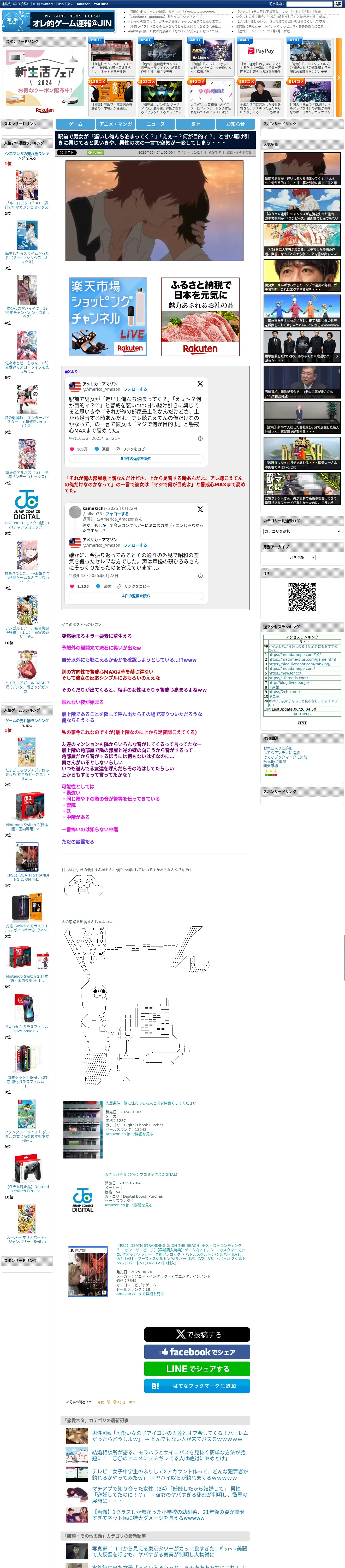
Task: Click 4件の返信を読む in the reply tweet
Action: pyautogui.click(x=136, y=595)
